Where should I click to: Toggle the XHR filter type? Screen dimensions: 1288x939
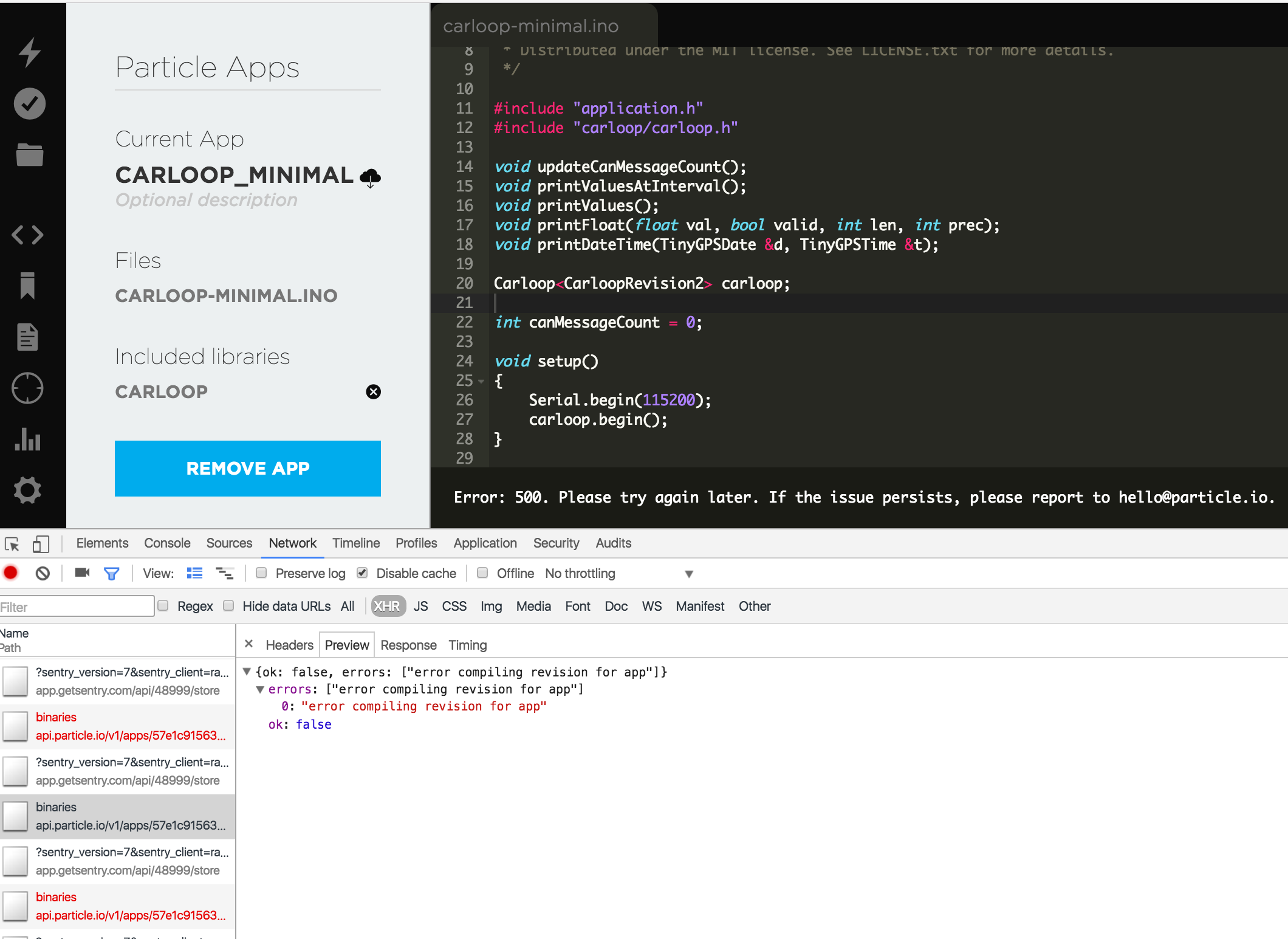[x=388, y=606]
